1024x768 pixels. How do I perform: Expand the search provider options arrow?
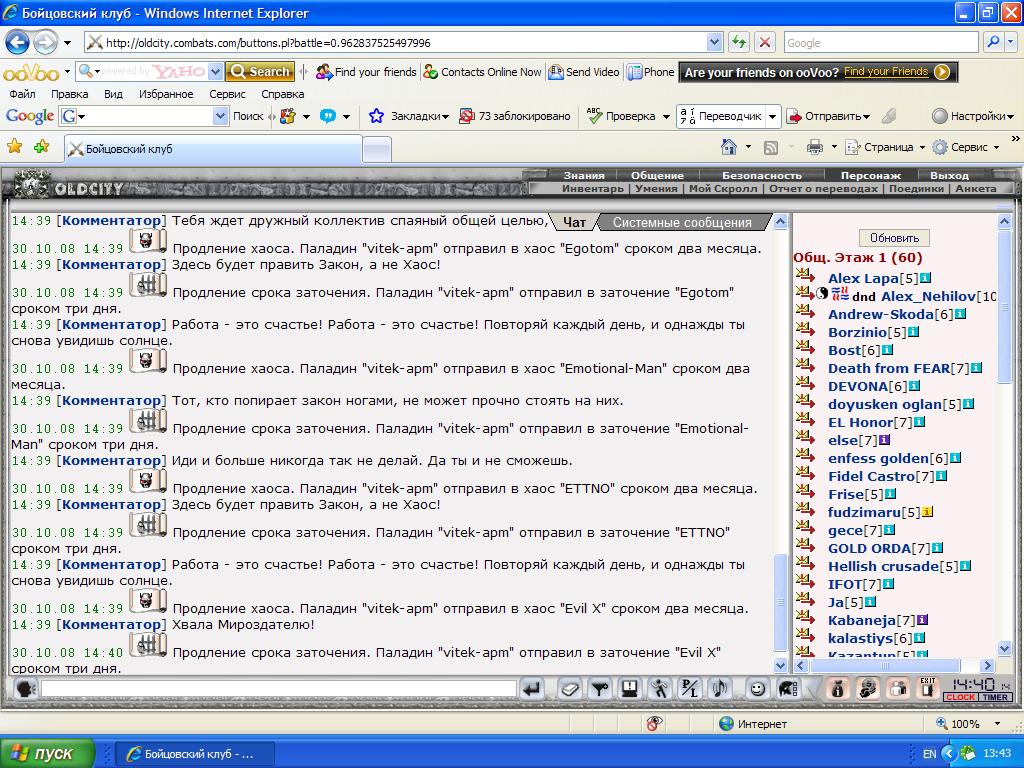pyautogui.click(x=1011, y=42)
